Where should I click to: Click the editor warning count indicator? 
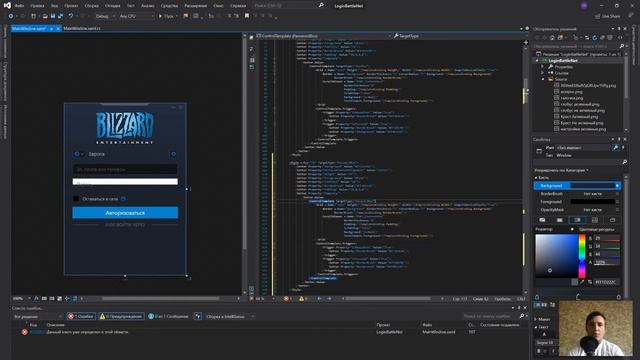pyautogui.click(x=303, y=299)
